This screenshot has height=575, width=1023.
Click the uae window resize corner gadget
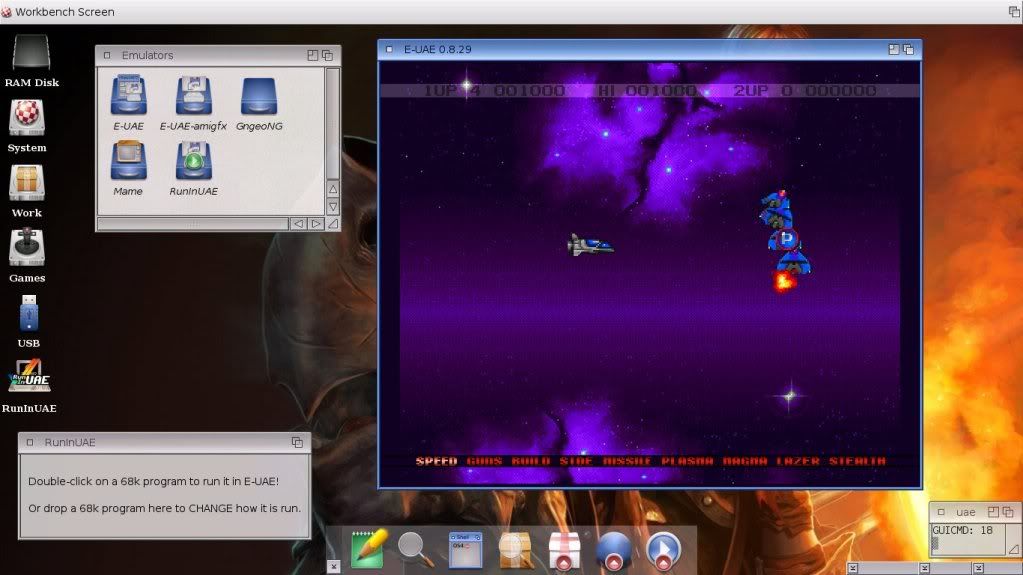click(1013, 550)
